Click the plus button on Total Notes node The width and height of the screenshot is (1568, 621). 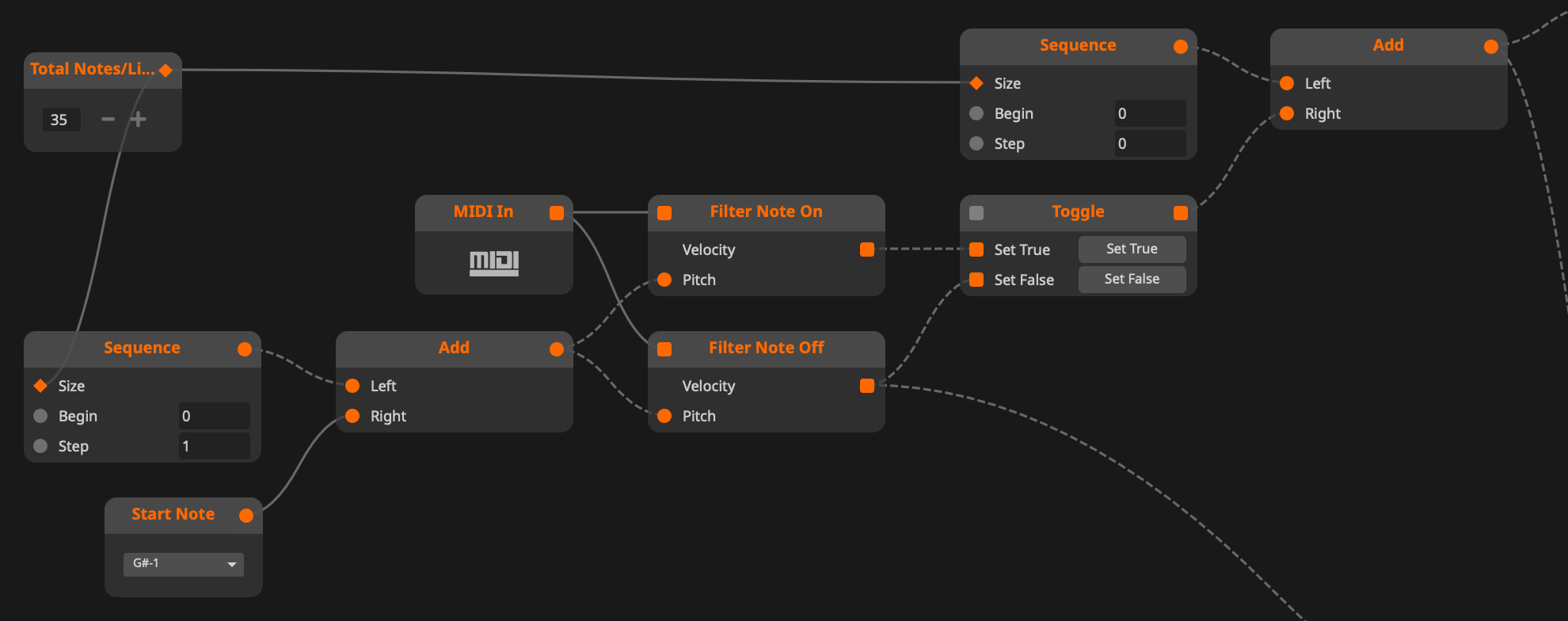139,120
